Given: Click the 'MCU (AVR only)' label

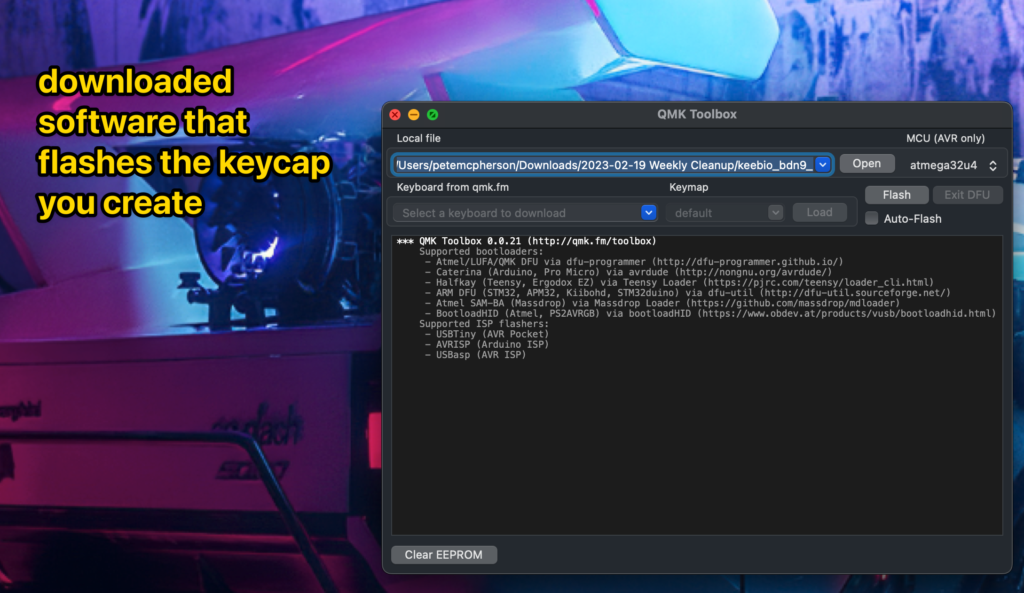Looking at the screenshot, I should (x=945, y=138).
